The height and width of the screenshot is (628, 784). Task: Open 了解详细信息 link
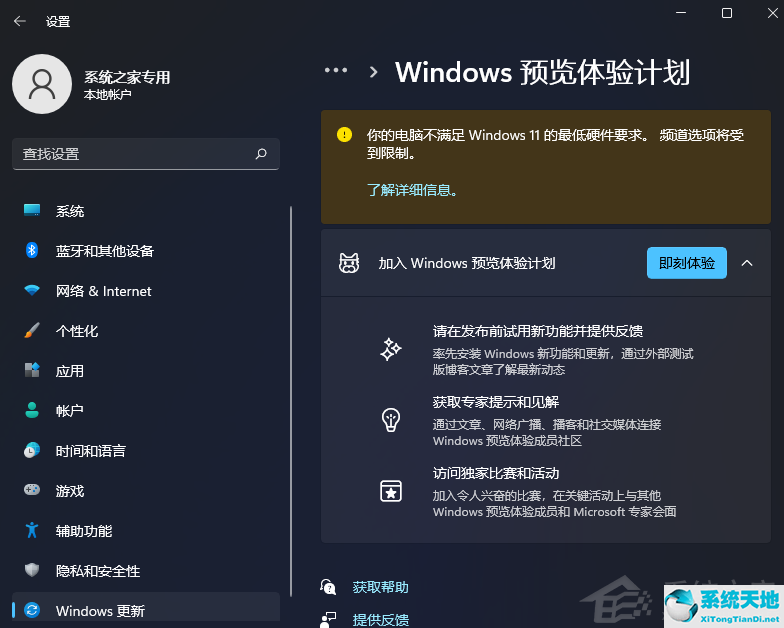412,190
